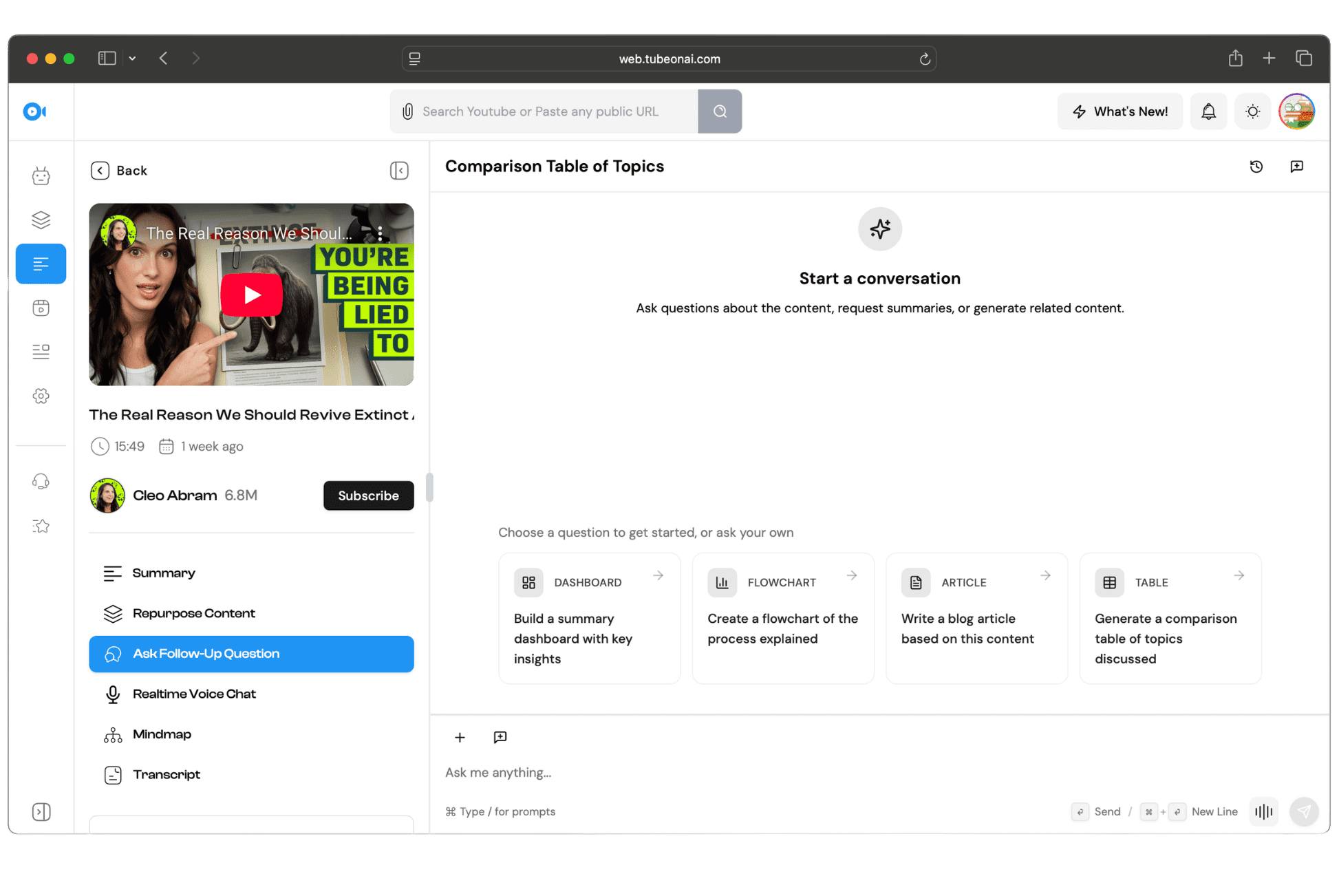The height and width of the screenshot is (896, 1339).
Task: Click the TubeOnAI logo icon
Action: 34,111
